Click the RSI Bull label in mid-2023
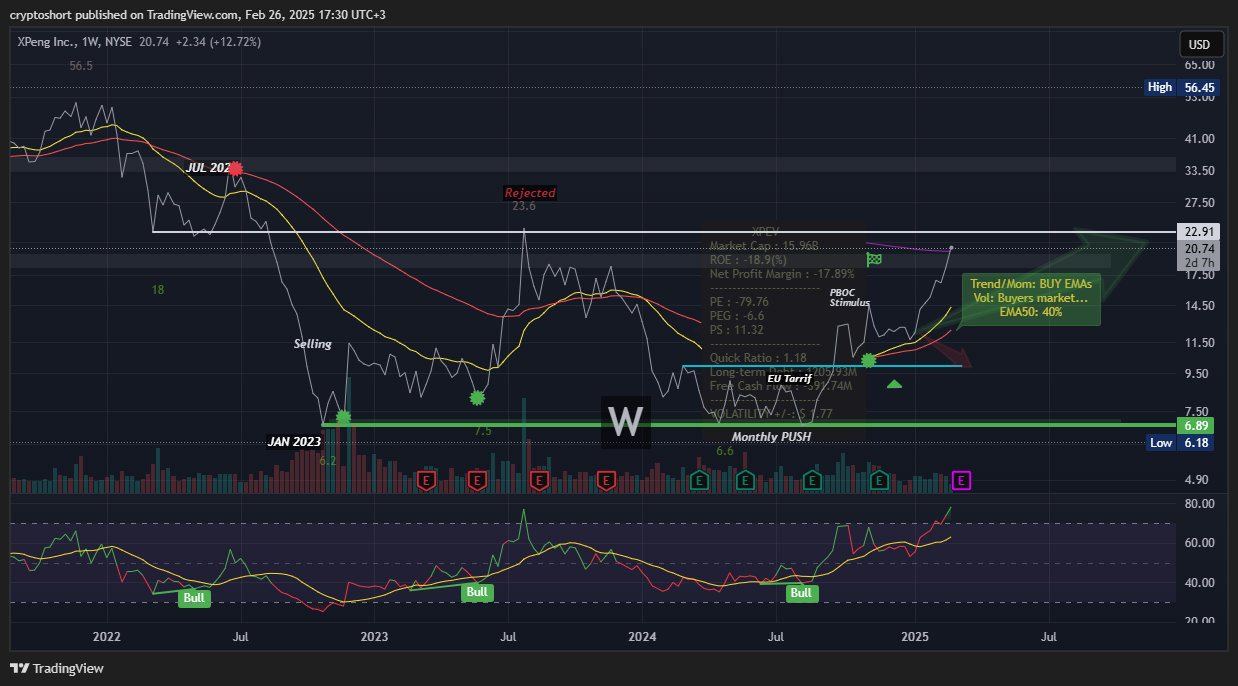Screen dimensions: 1238x686 pyautogui.click(x=477, y=592)
